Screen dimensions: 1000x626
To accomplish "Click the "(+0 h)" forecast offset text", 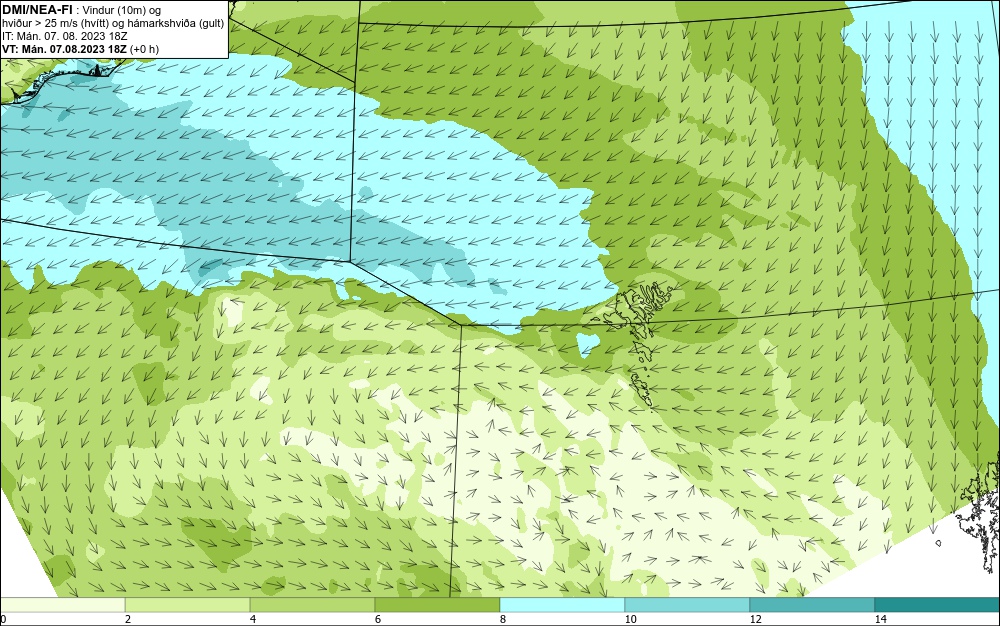I will (144, 48).
